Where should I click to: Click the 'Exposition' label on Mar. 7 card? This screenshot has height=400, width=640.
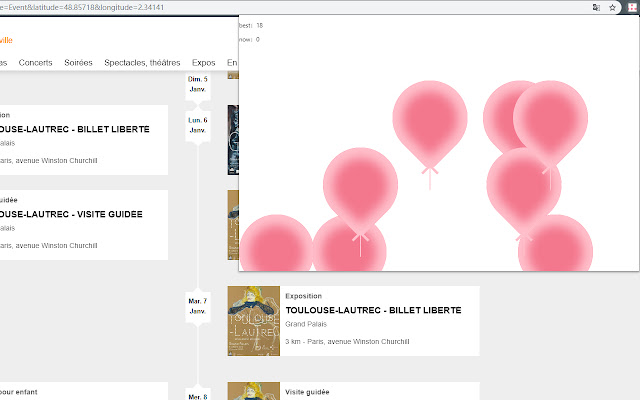pos(303,296)
